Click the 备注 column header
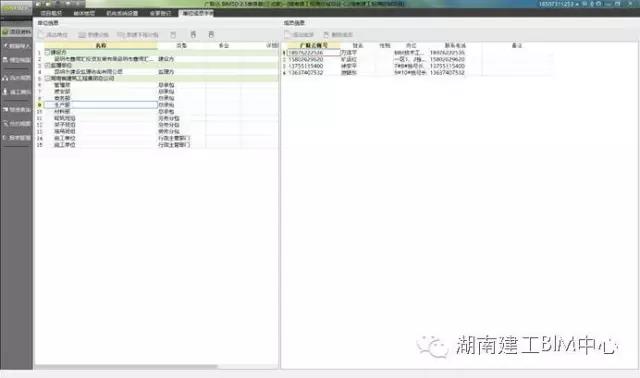Viewport: 640px width, 378px height. (517, 45)
